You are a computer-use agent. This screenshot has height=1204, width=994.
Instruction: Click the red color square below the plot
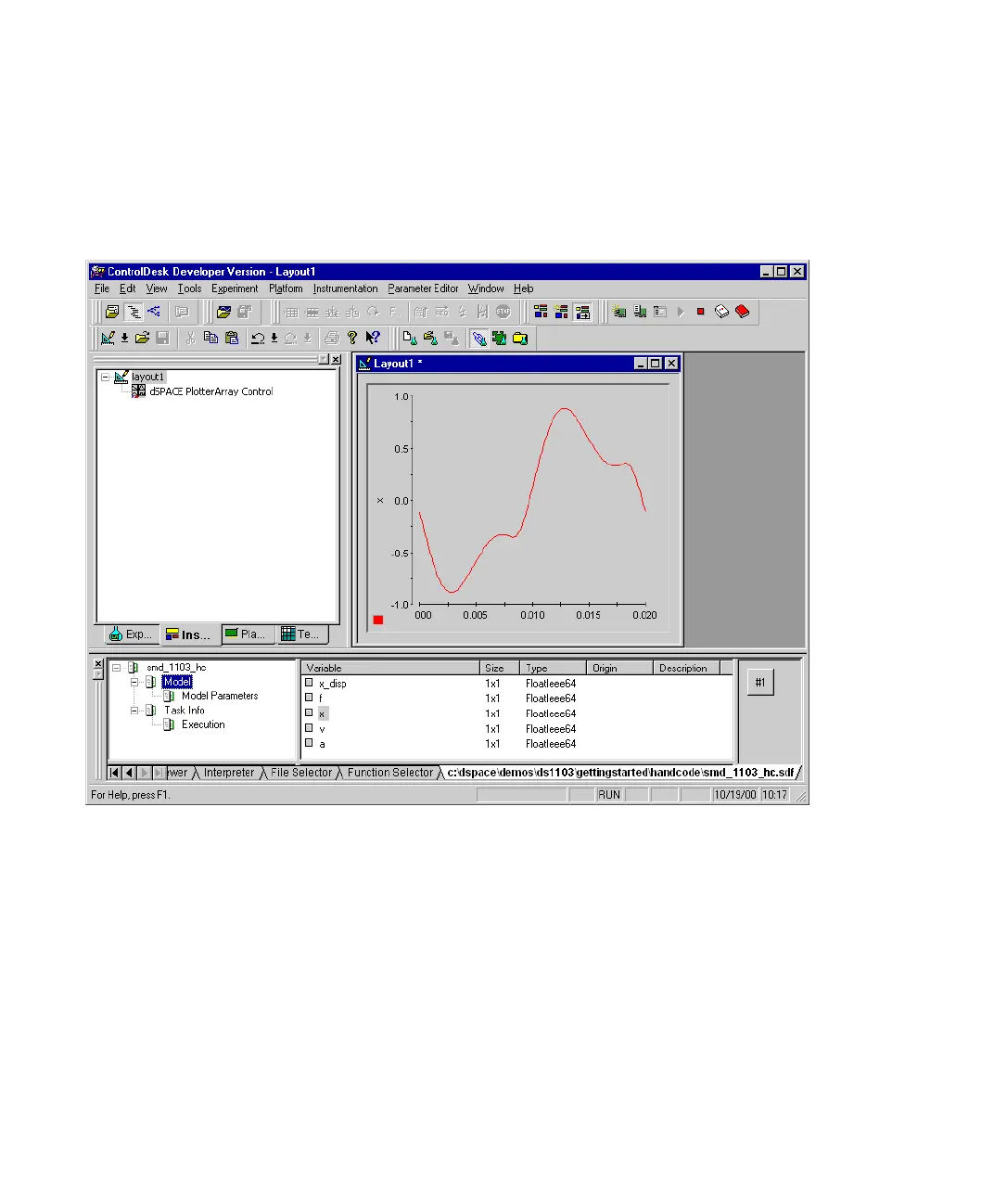pos(378,620)
